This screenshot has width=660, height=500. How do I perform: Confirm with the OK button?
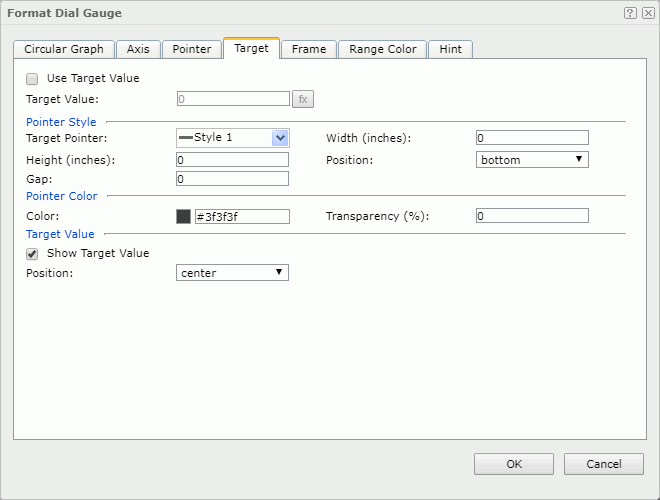point(514,464)
